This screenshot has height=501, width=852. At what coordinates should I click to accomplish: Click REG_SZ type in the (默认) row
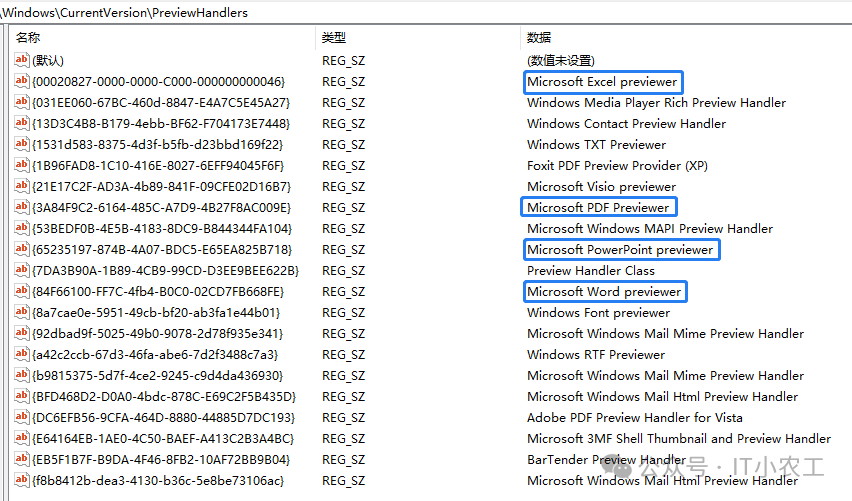pyautogui.click(x=343, y=60)
